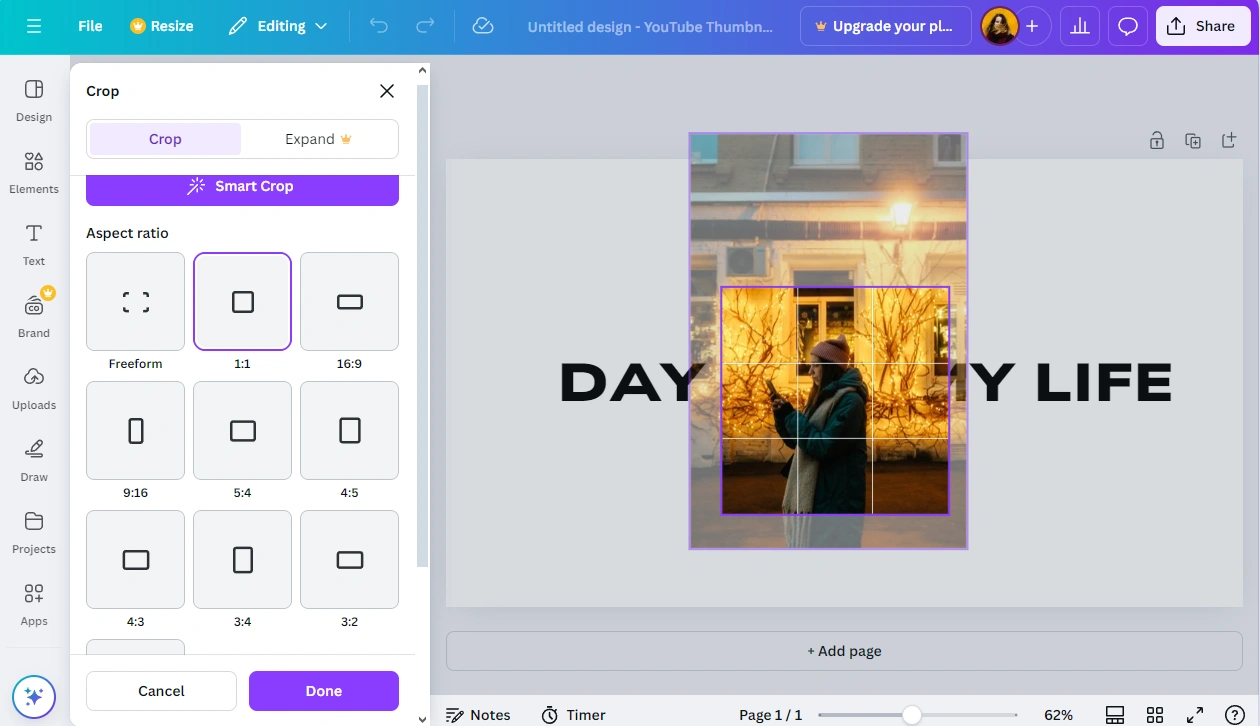Switch to the Crop tab
1260x726 pixels.
(x=165, y=139)
